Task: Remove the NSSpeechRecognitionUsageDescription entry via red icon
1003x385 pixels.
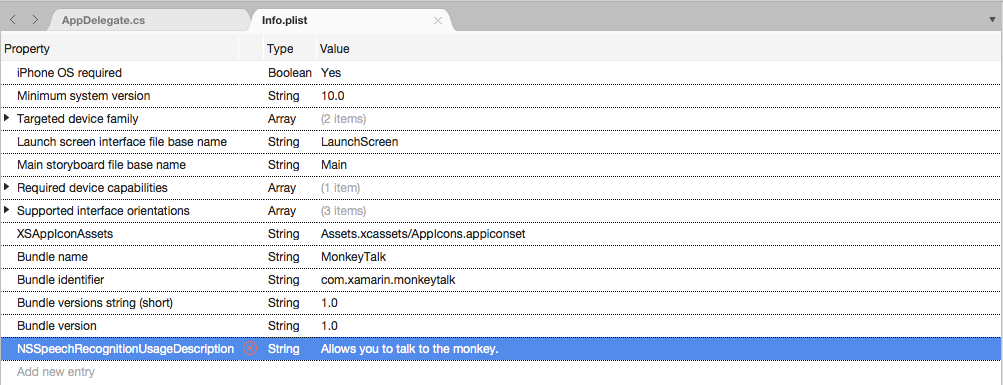Action: point(250,349)
